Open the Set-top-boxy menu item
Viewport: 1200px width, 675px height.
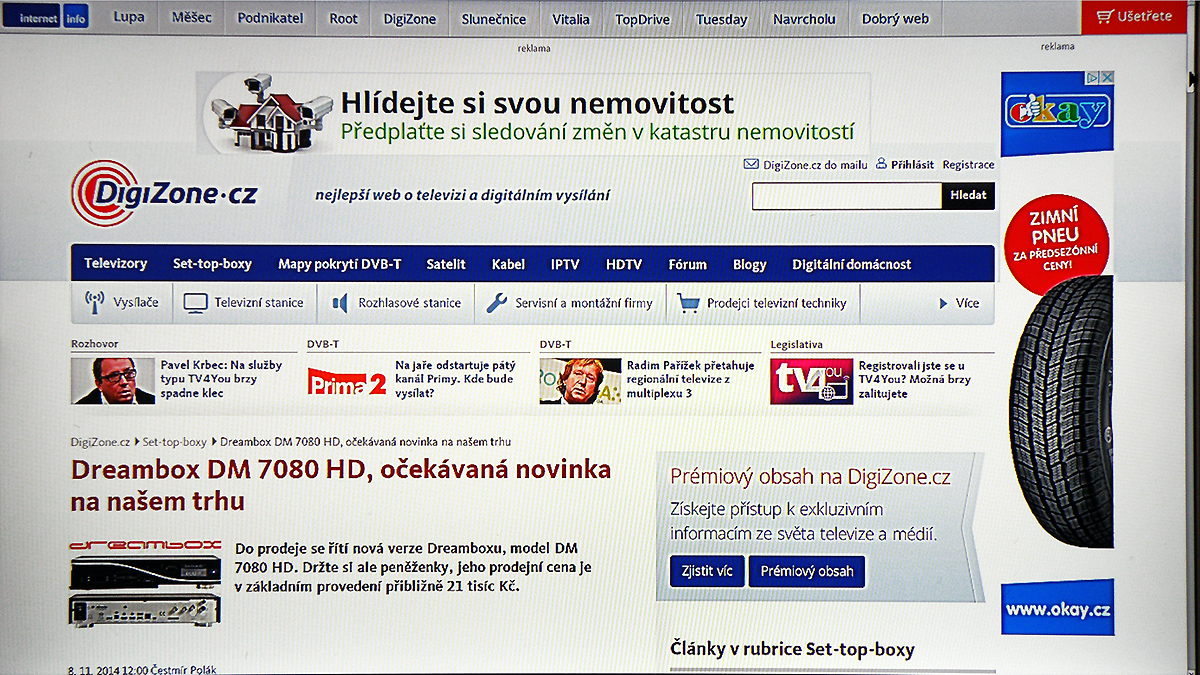click(212, 264)
